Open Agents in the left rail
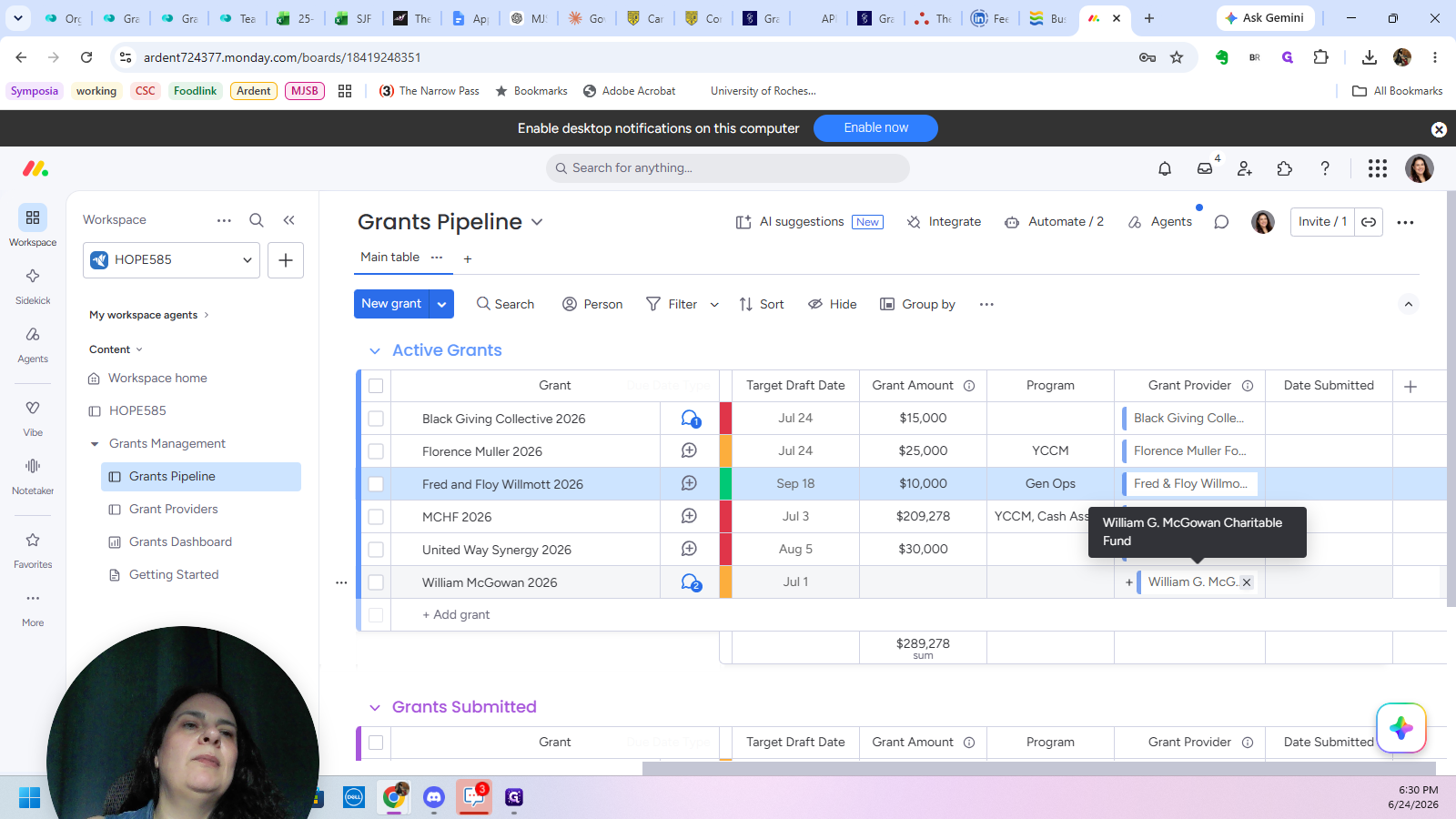This screenshot has width=1456, height=819. [x=33, y=344]
